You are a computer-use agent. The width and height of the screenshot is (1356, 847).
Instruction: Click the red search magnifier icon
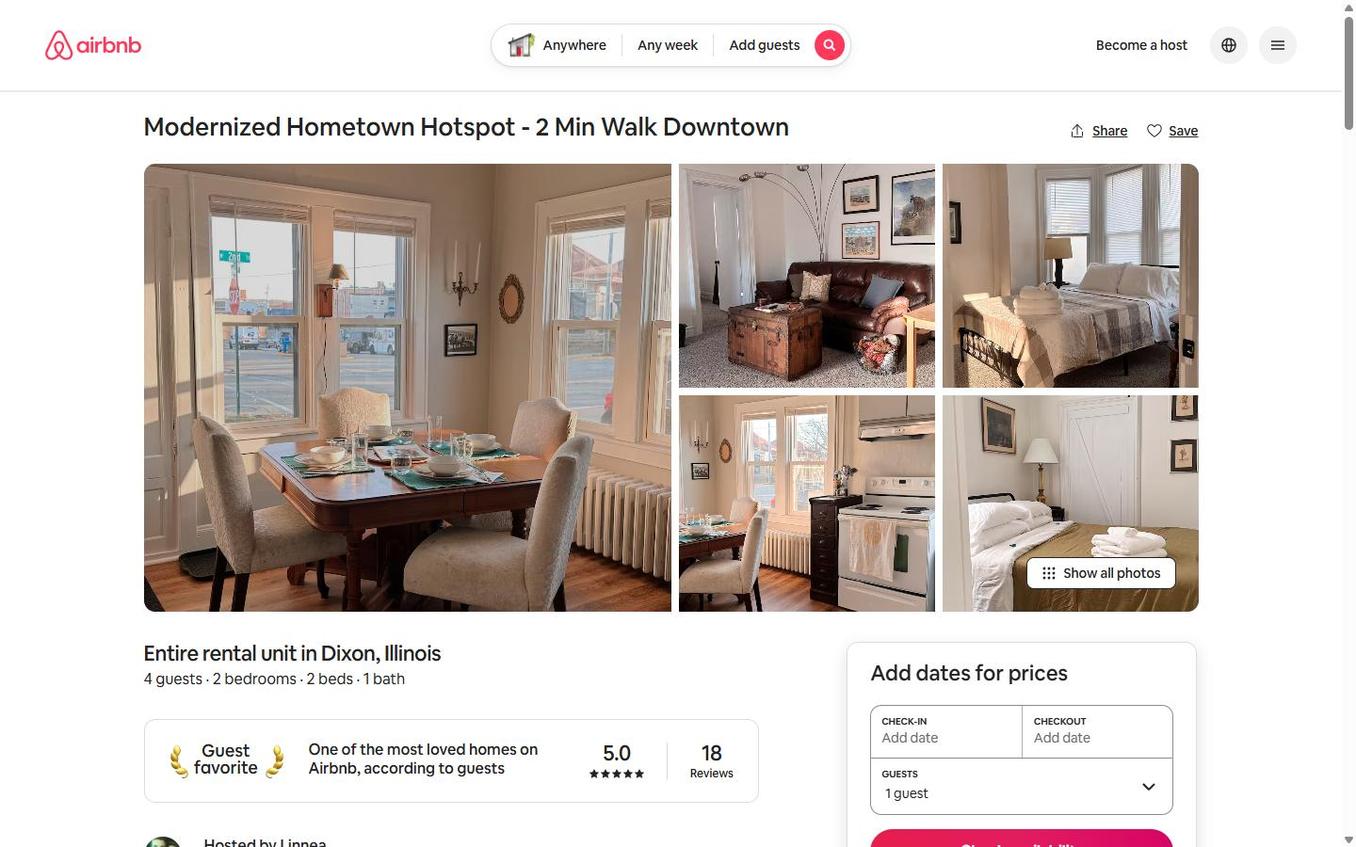coord(829,45)
